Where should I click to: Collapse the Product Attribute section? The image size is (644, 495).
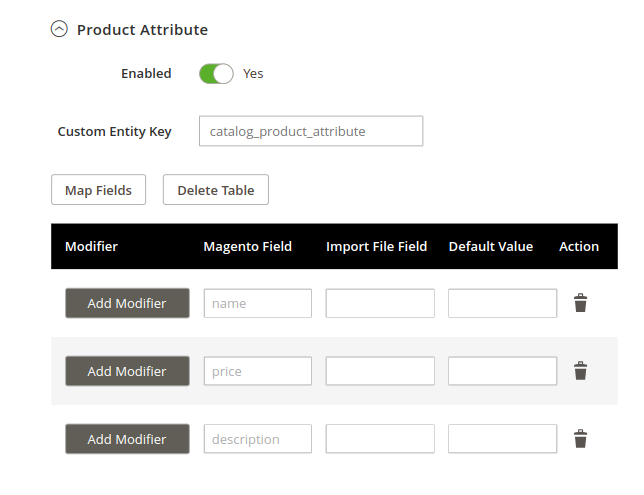(59, 29)
